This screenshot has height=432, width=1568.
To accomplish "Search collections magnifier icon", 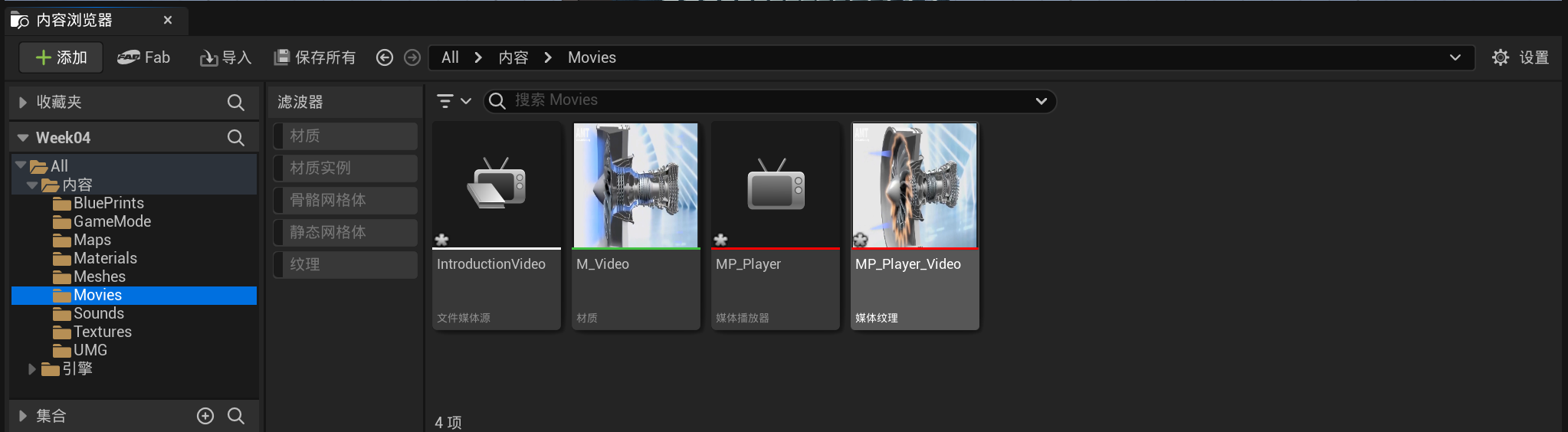I will [x=236, y=416].
